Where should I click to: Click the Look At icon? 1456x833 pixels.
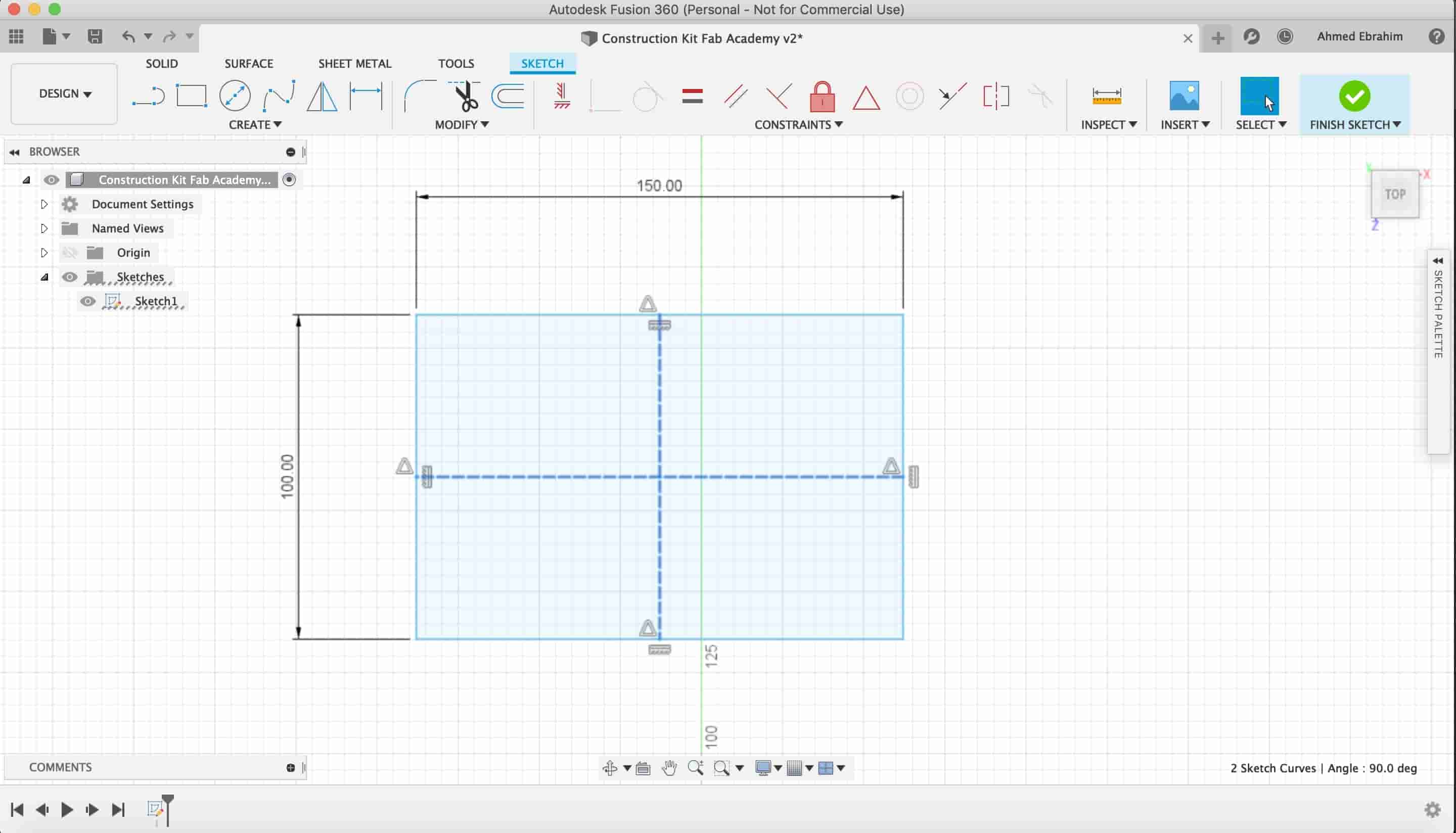tap(643, 768)
